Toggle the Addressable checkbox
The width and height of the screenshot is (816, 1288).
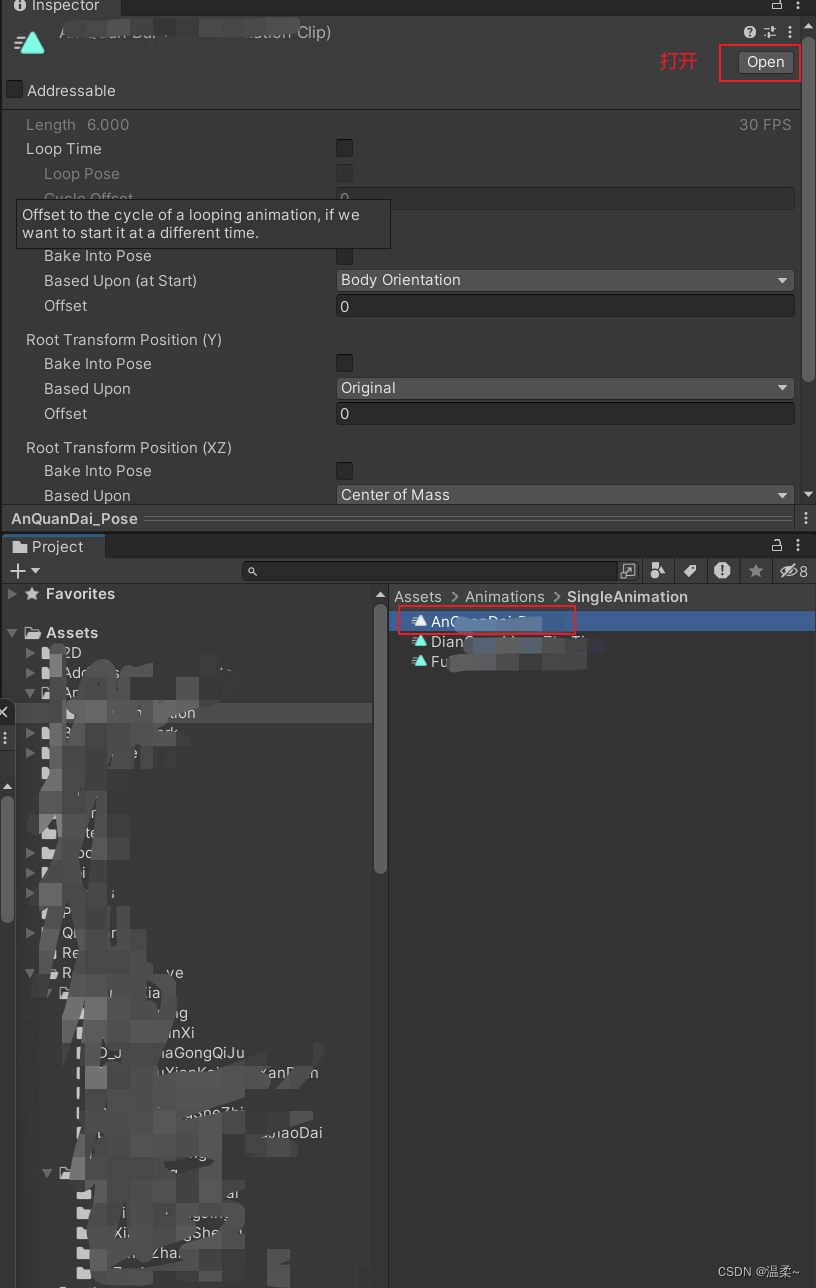click(x=13, y=90)
